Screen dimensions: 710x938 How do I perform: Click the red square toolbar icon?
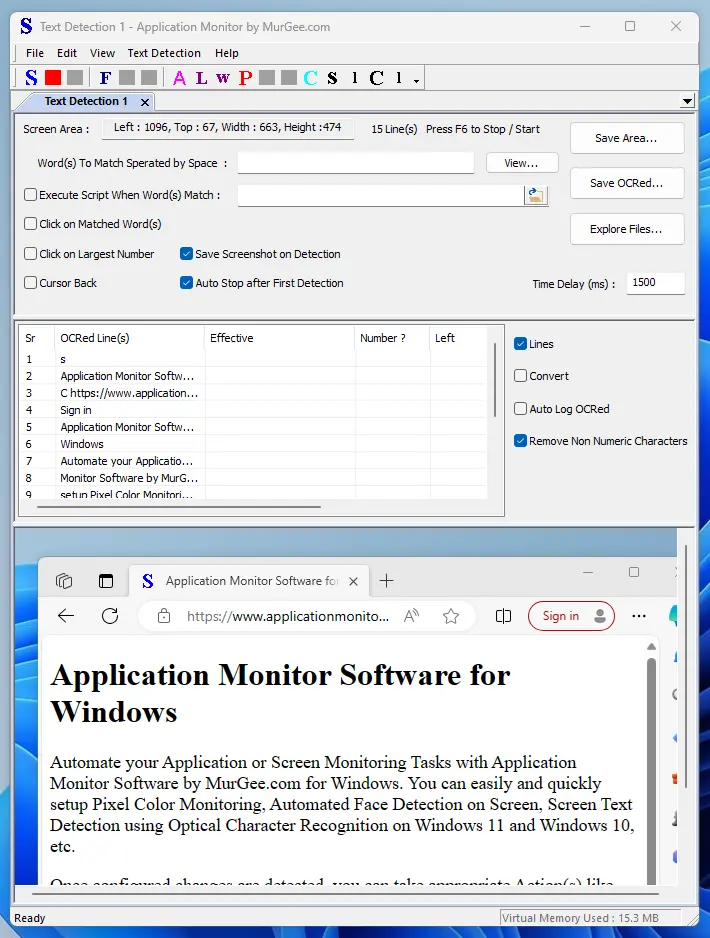[53, 78]
